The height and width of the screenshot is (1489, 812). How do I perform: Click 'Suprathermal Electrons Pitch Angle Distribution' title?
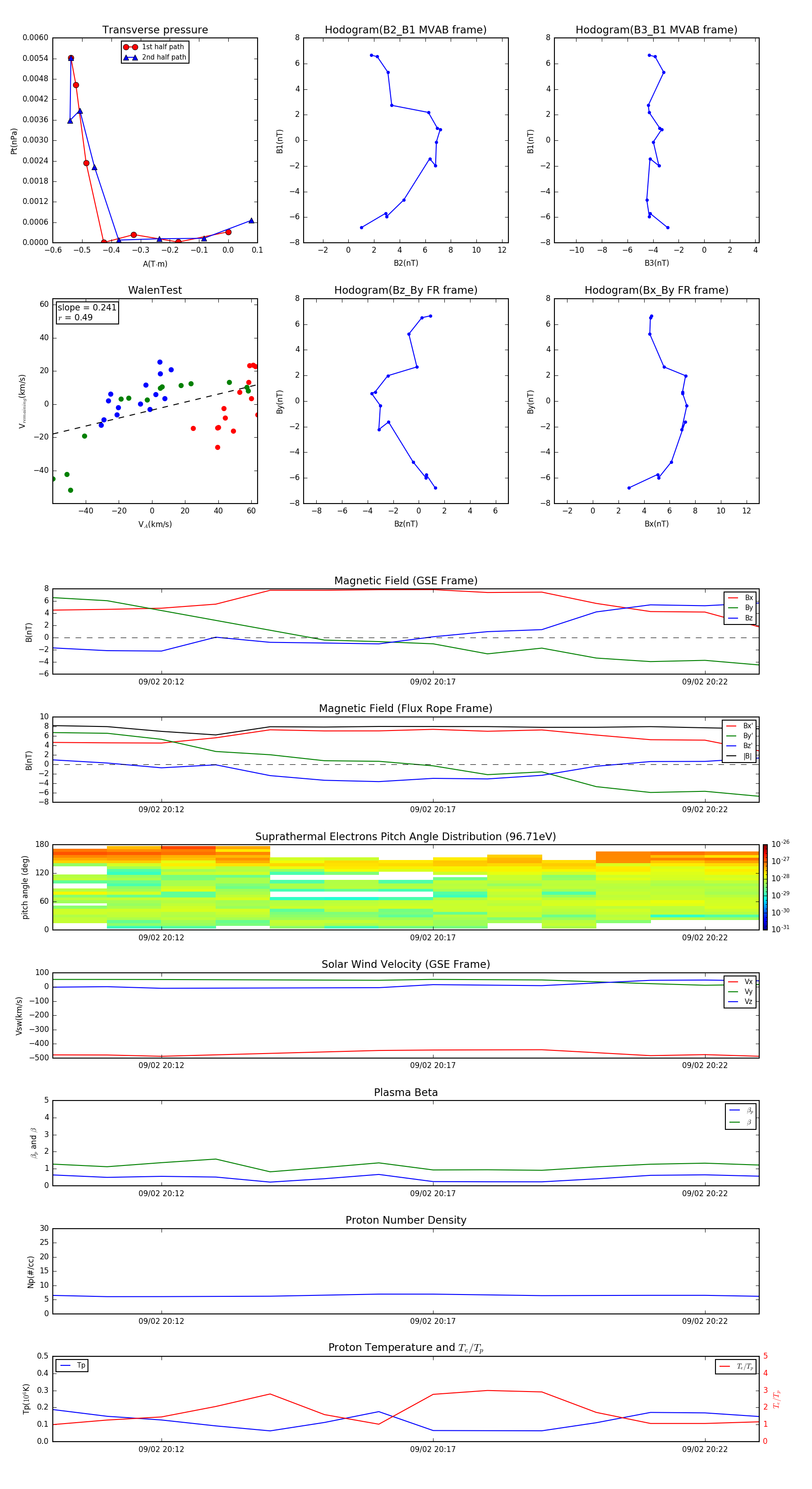pyautogui.click(x=406, y=837)
